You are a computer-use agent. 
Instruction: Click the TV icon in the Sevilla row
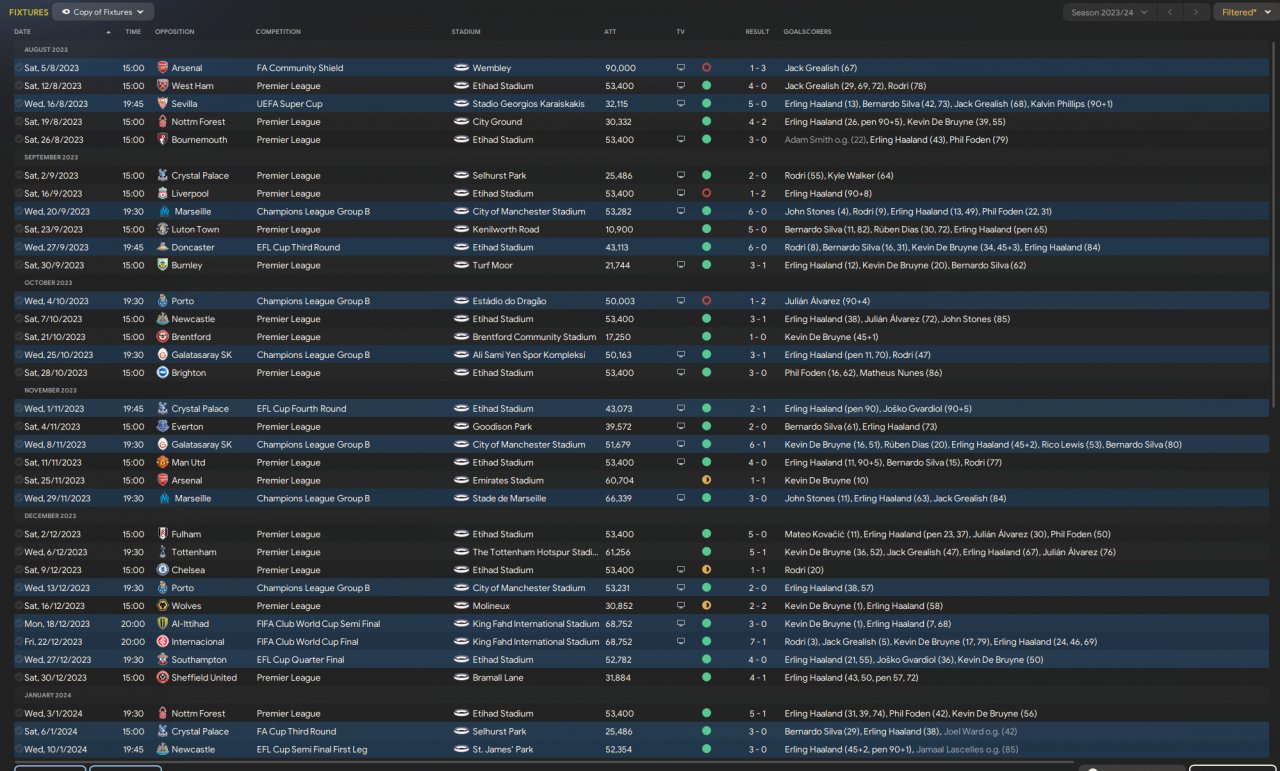(681, 104)
